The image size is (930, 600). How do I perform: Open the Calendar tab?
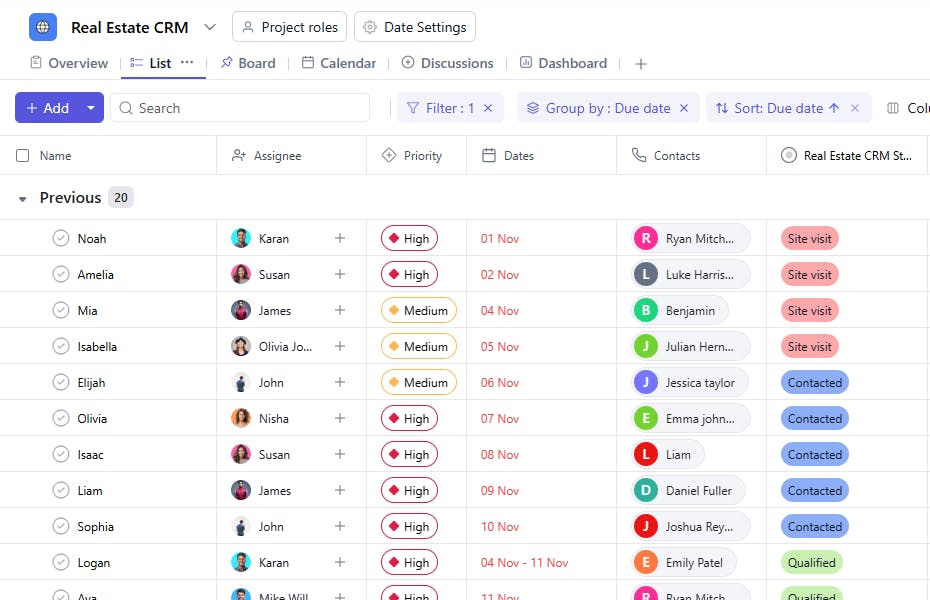point(338,63)
